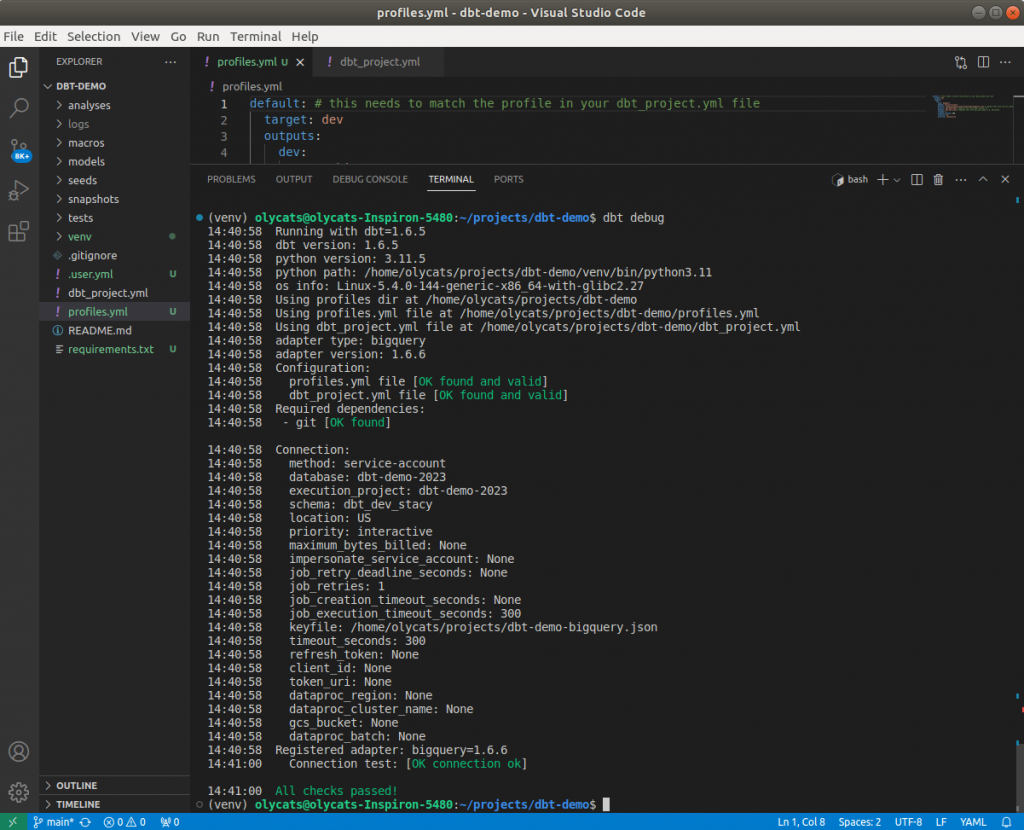Open the Run menu
This screenshot has width=1024, height=830.
pyautogui.click(x=208, y=37)
